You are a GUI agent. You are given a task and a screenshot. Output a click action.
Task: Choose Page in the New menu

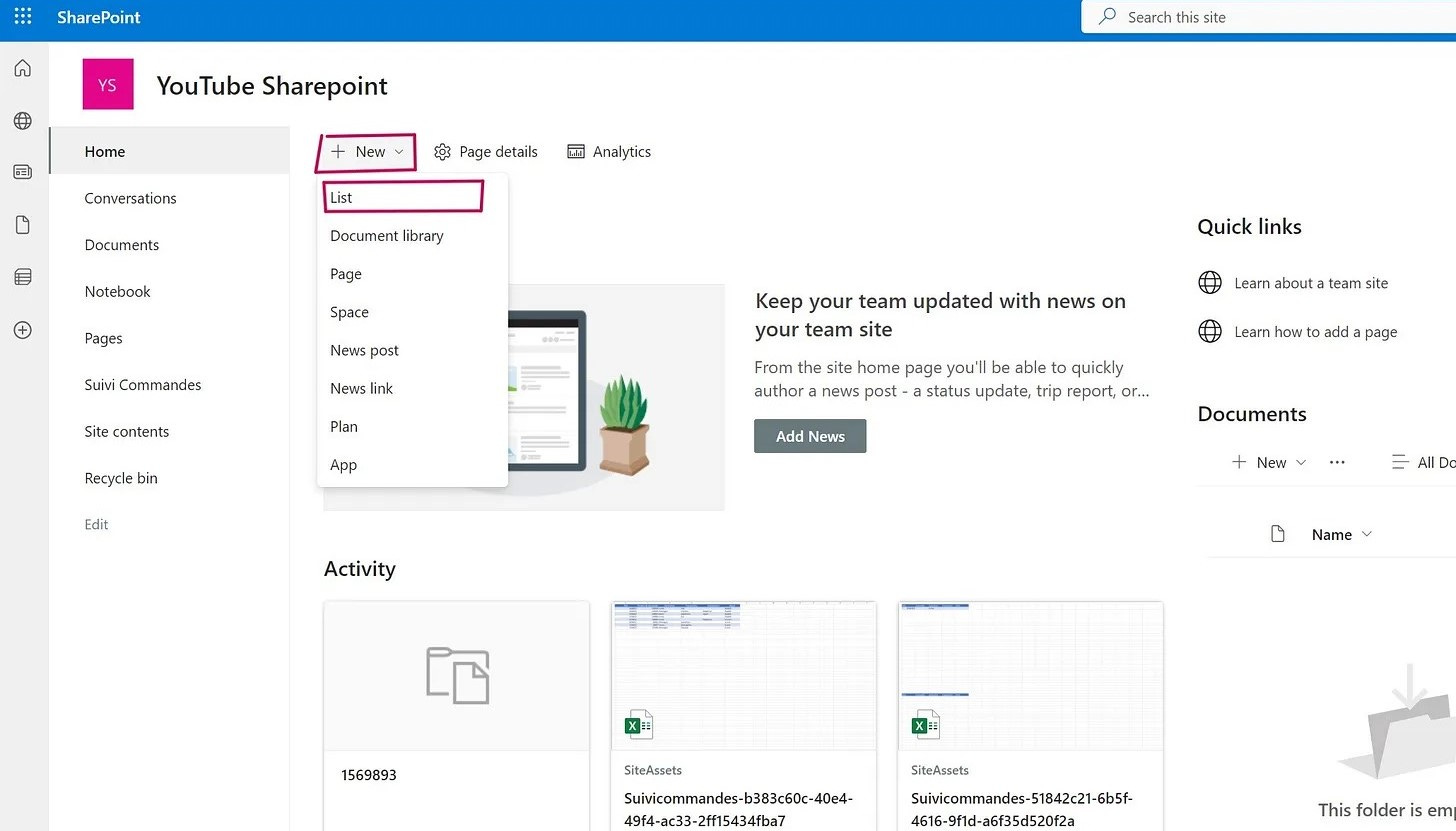(x=412, y=274)
